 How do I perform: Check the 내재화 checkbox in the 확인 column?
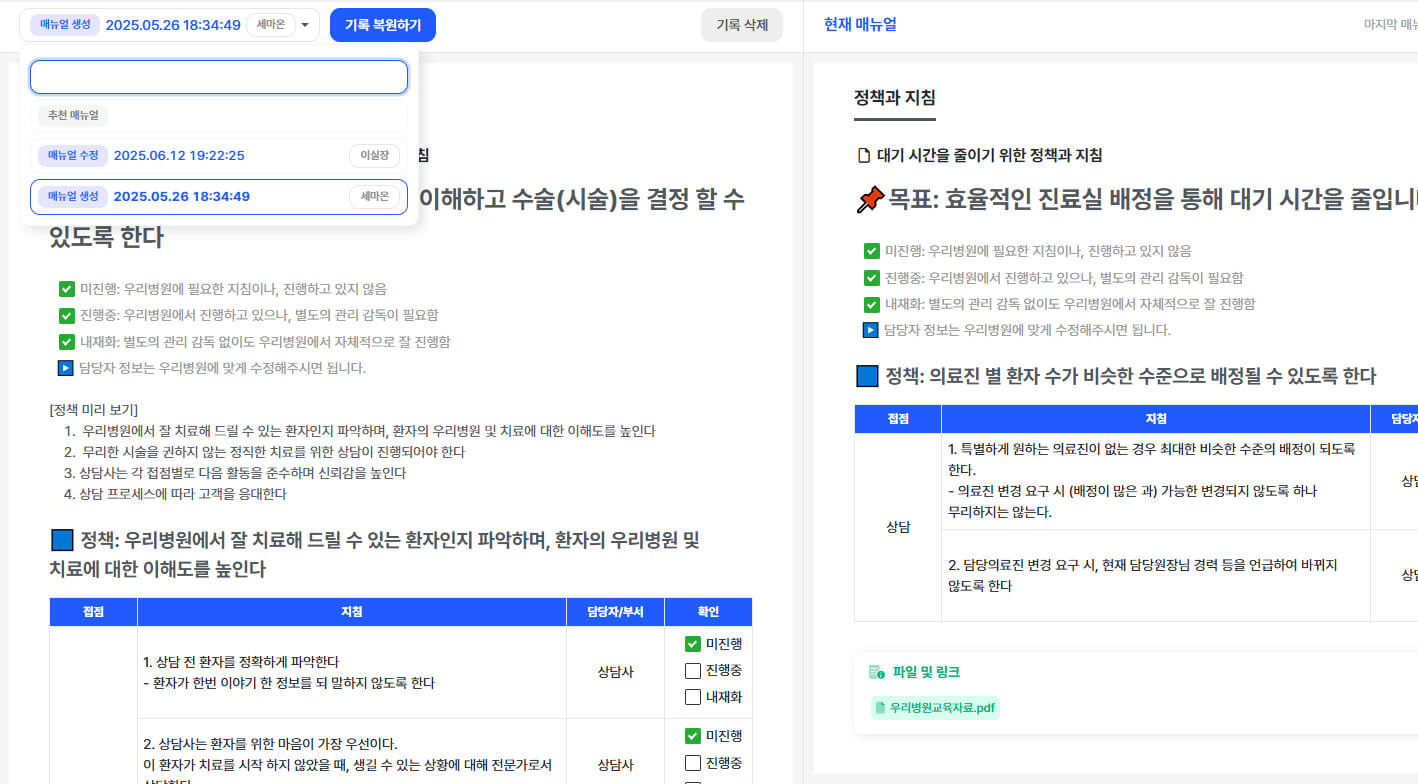click(691, 697)
